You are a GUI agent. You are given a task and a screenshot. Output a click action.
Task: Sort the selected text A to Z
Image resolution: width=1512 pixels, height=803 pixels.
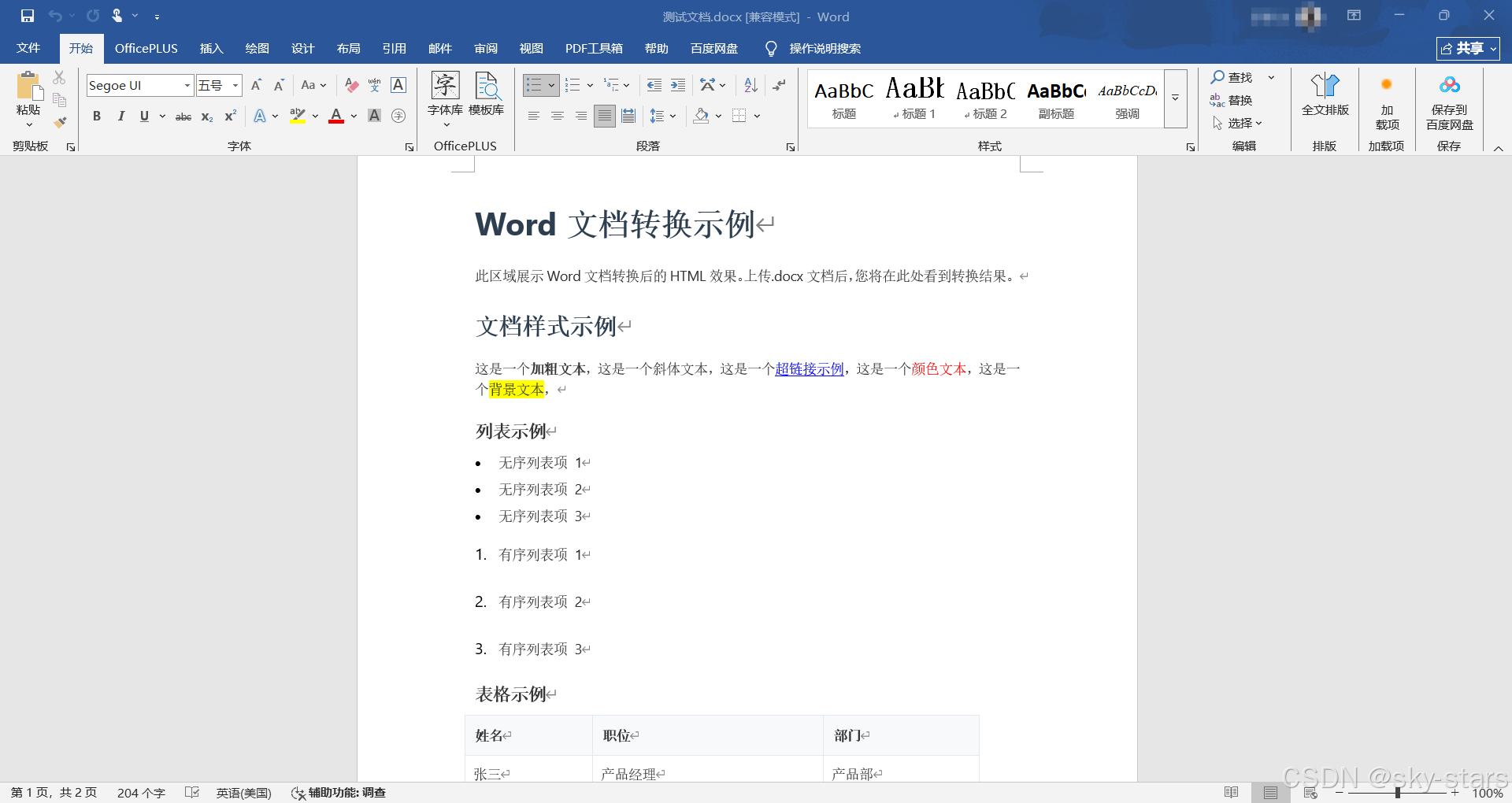click(x=750, y=85)
